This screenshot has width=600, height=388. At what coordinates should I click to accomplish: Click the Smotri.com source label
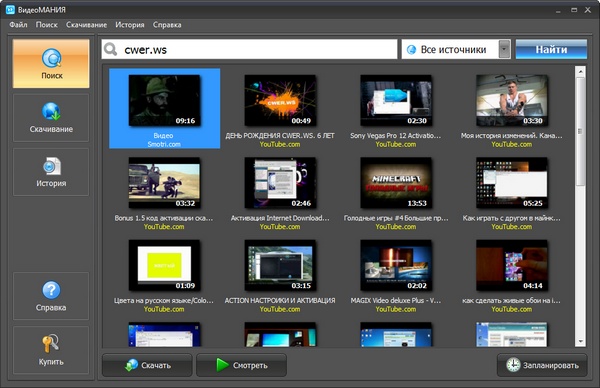pos(164,144)
